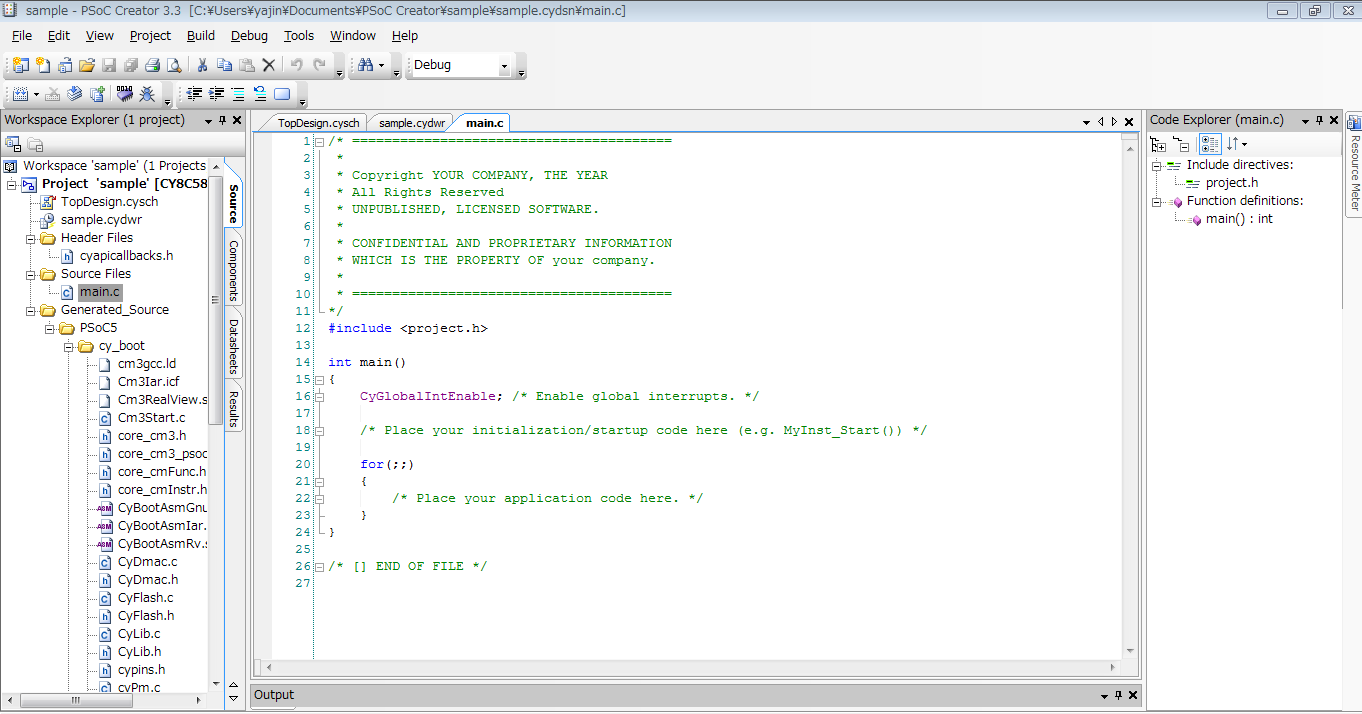Open the Tools menu
Screen dimensions: 1362x714
pyautogui.click(x=299, y=36)
